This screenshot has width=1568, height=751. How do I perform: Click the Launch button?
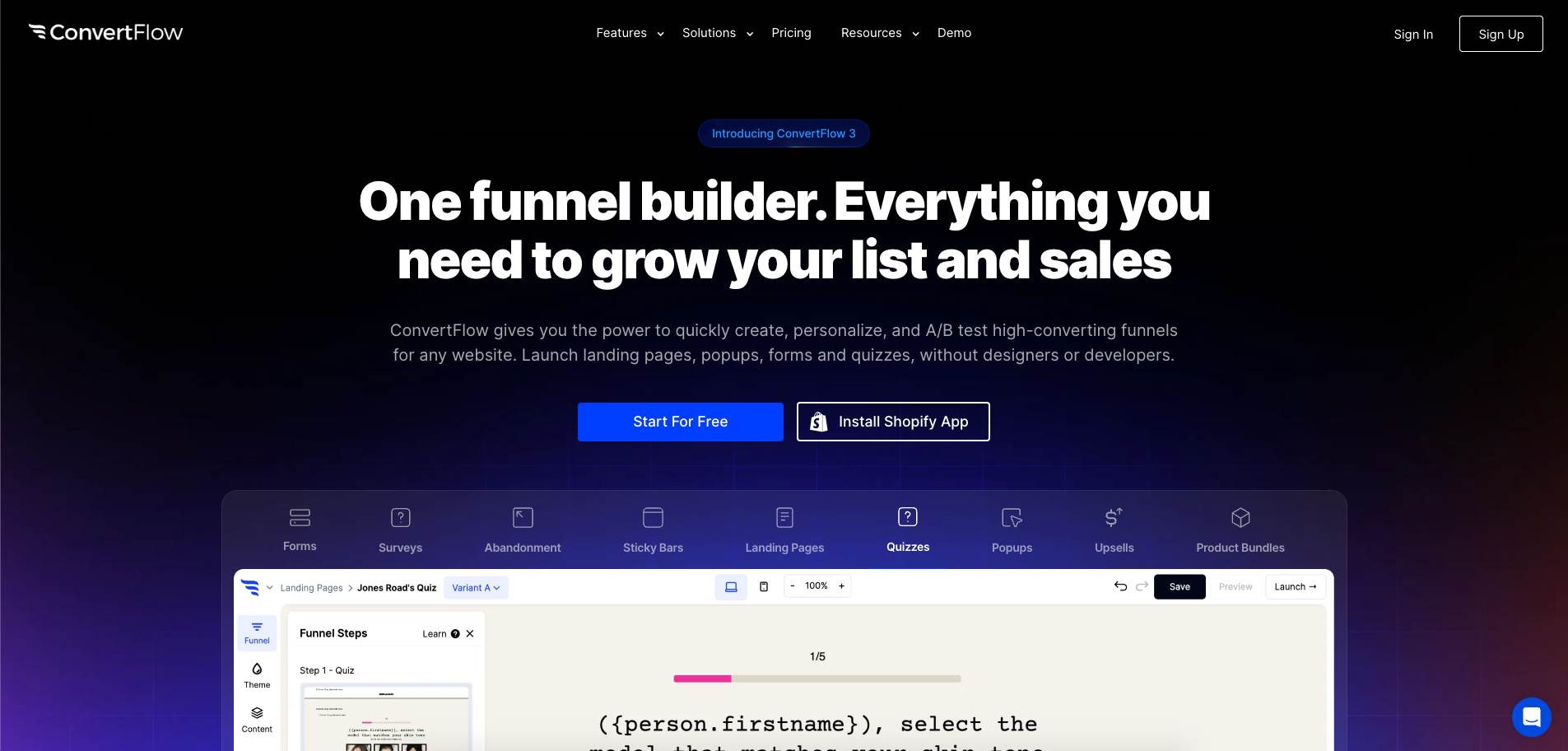click(x=1295, y=587)
